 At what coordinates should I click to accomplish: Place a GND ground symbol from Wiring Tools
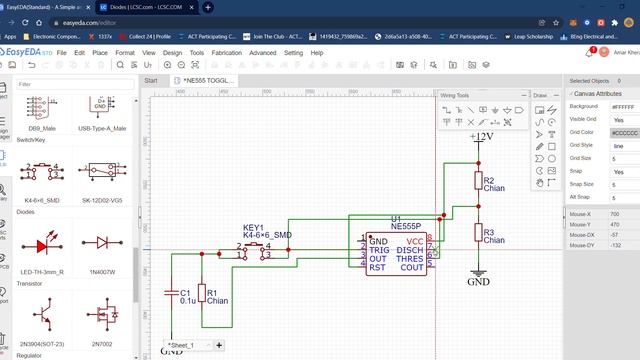pyautogui.click(x=495, y=110)
